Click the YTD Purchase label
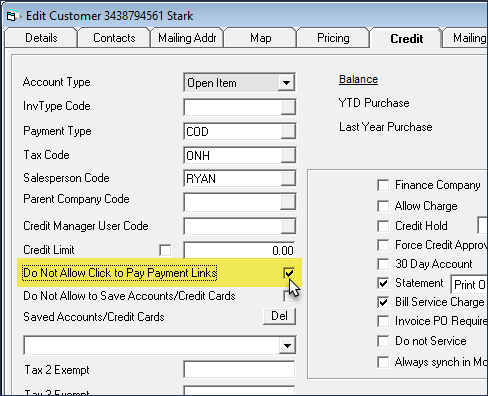 pos(374,103)
